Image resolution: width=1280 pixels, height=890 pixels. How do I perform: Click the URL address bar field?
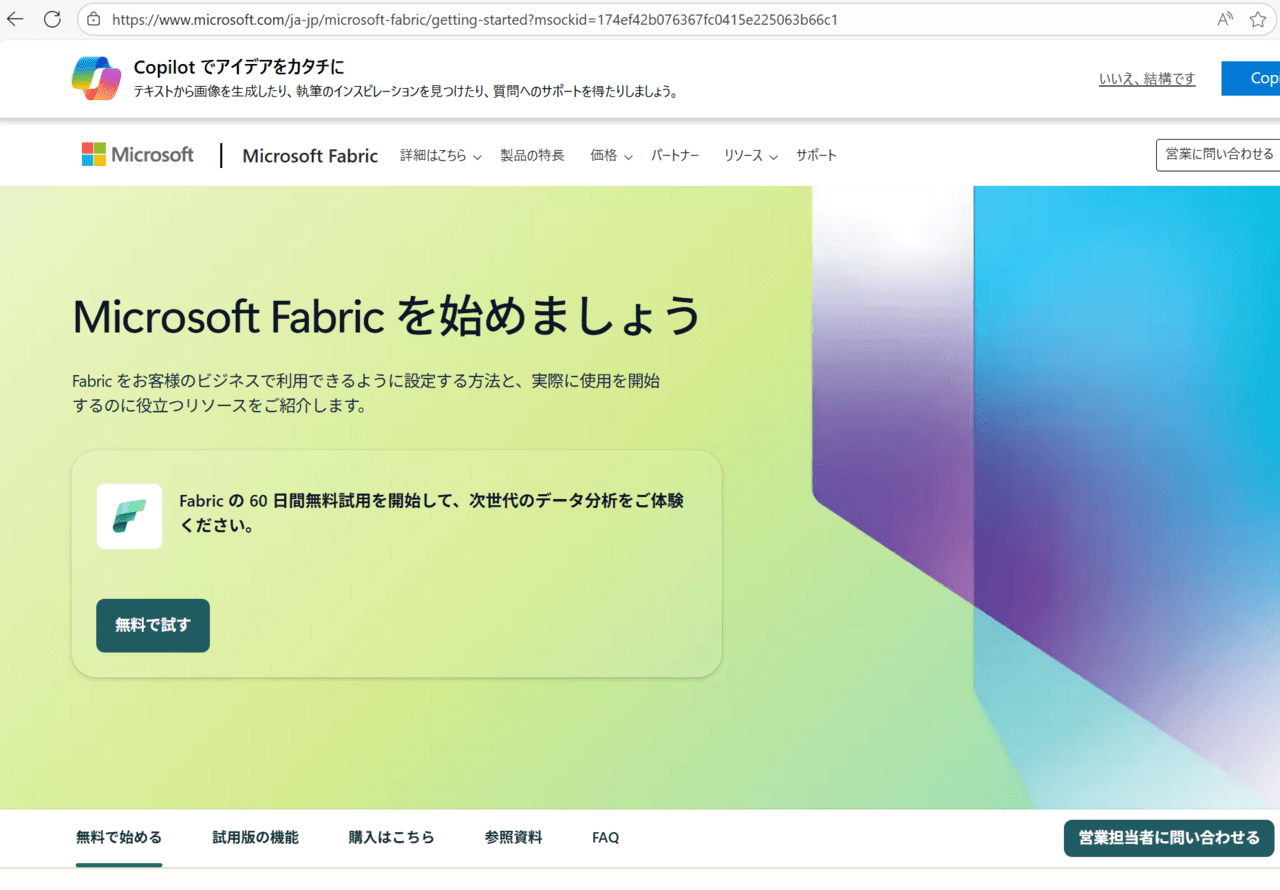tap(600, 19)
